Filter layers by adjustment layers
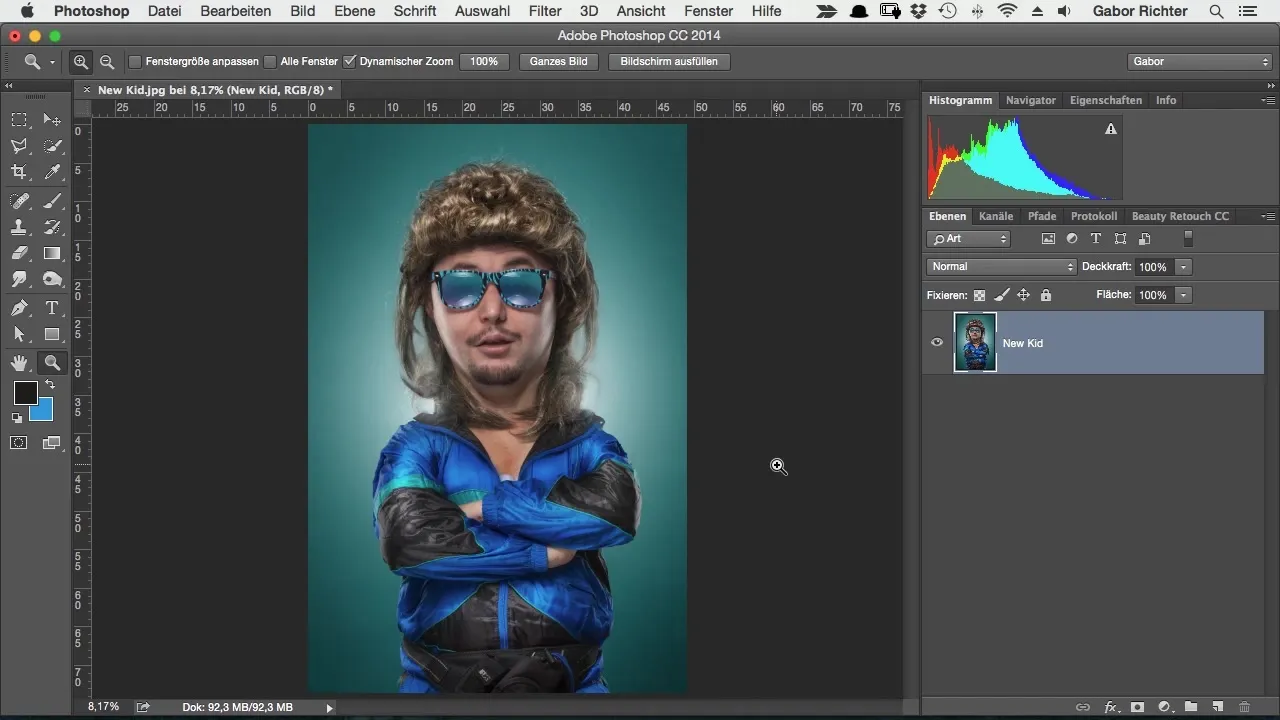The image size is (1280, 720). (x=1072, y=239)
